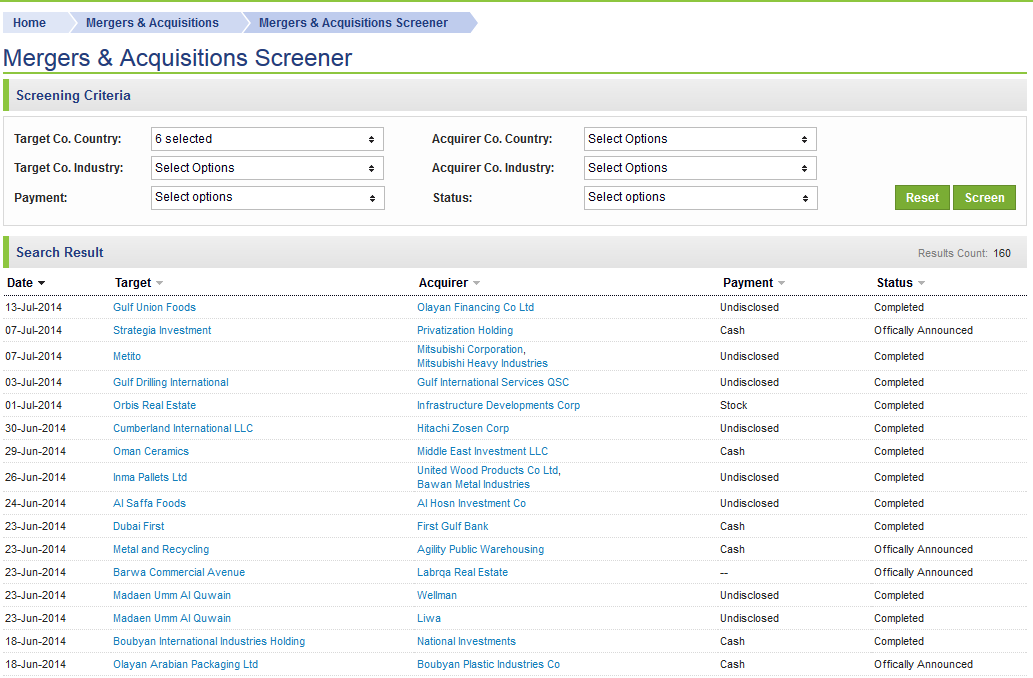This screenshot has width=1033, height=678.
Task: Open Olayan Arabian Packaging Ltd link
Action: coord(185,665)
